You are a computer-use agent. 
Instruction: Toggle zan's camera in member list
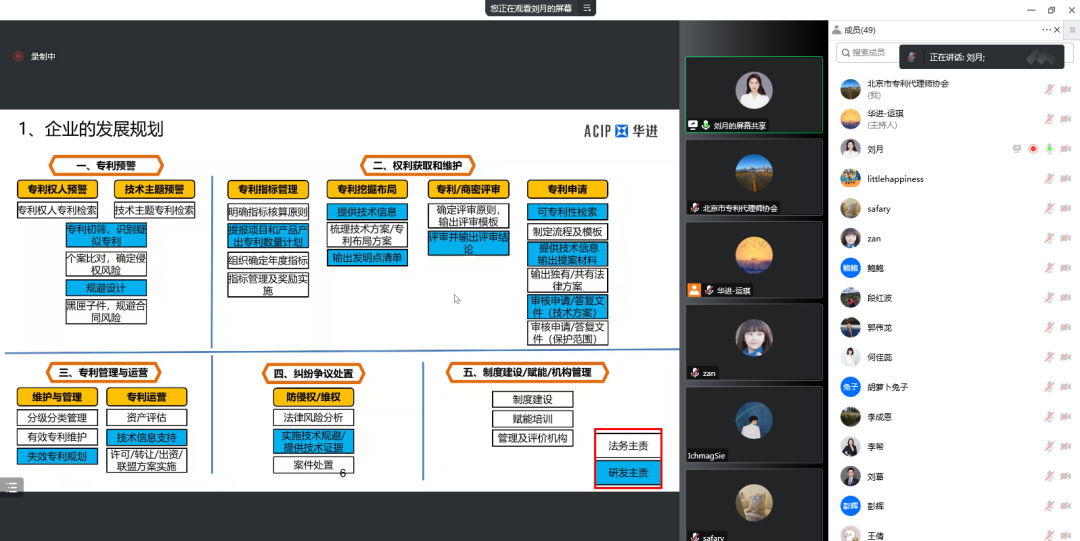click(x=1066, y=238)
